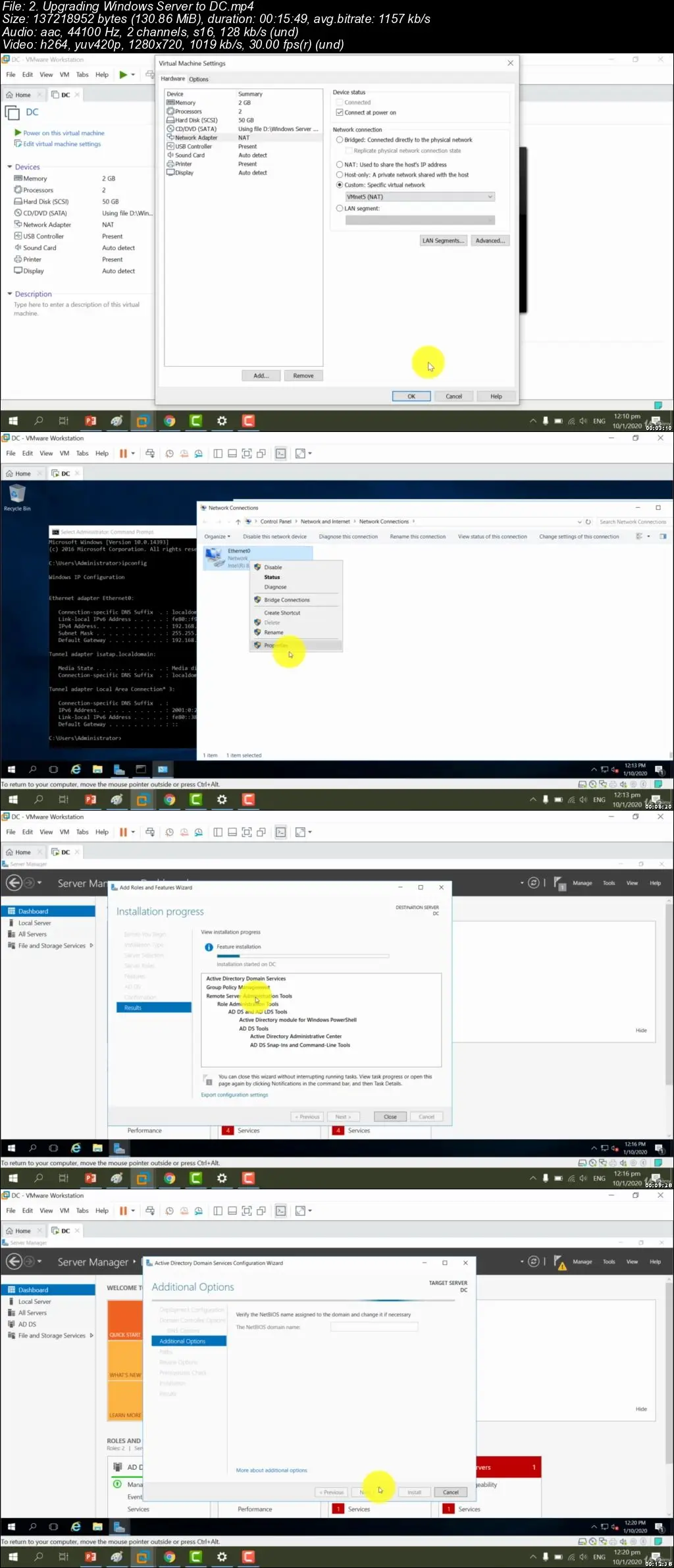The image size is (674, 1568).
Task: Click full screen icon in toolbar above AD DS wizard
Action: [247, 1210]
